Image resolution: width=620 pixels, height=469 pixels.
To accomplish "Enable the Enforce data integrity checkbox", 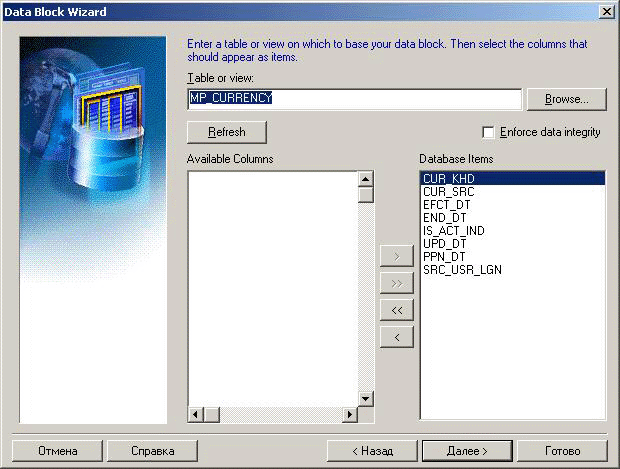I will [489, 132].
